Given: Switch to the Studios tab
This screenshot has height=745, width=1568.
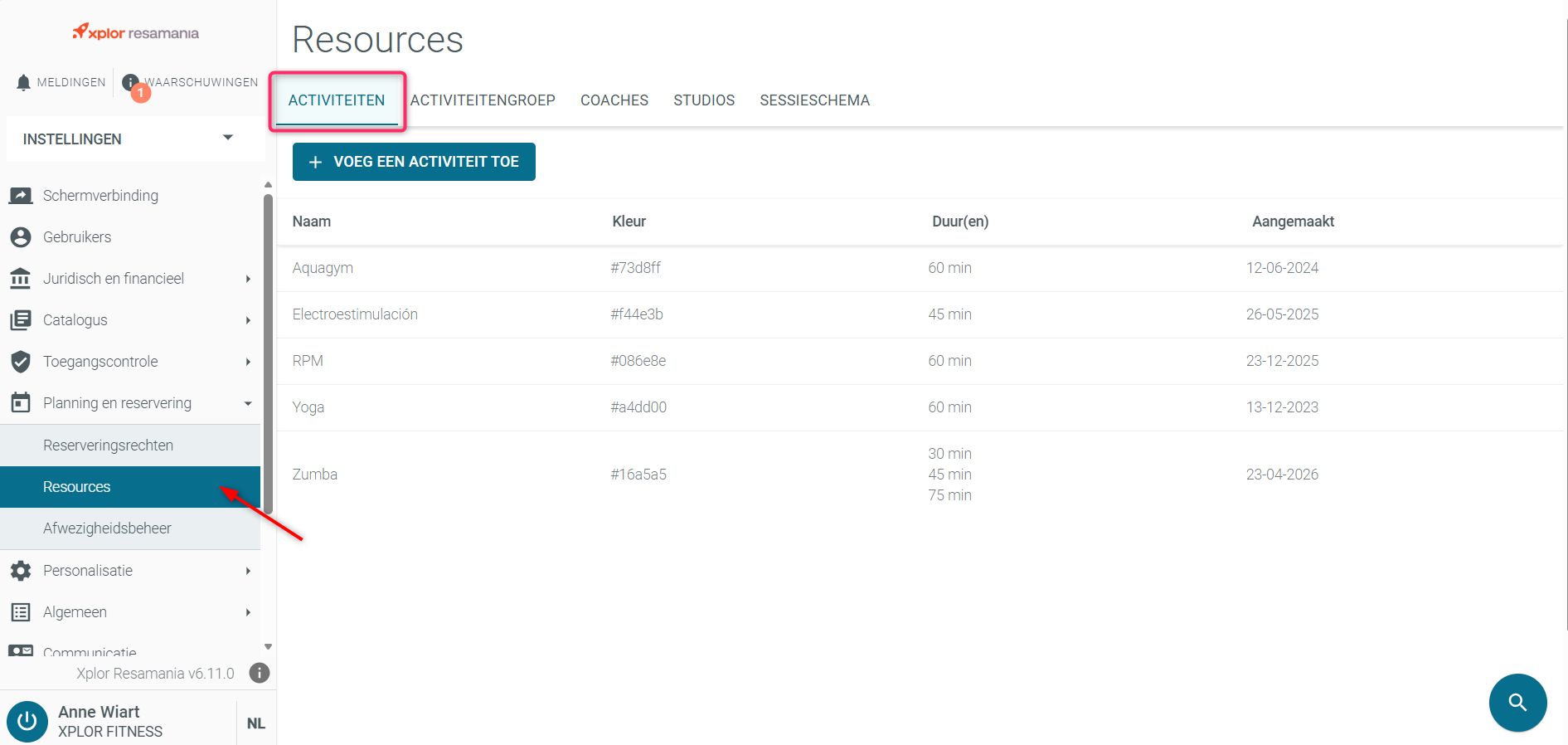Looking at the screenshot, I should pyautogui.click(x=704, y=100).
